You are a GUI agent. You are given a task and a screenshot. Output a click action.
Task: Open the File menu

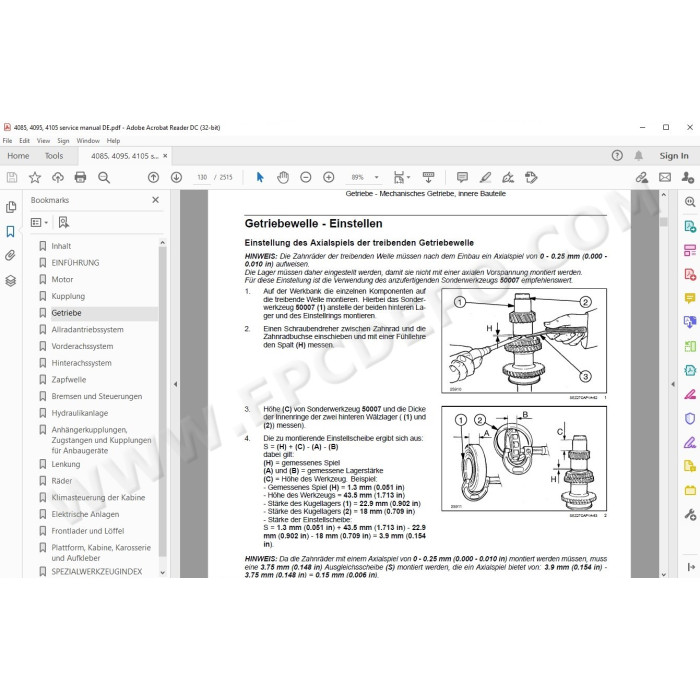pos(8,141)
